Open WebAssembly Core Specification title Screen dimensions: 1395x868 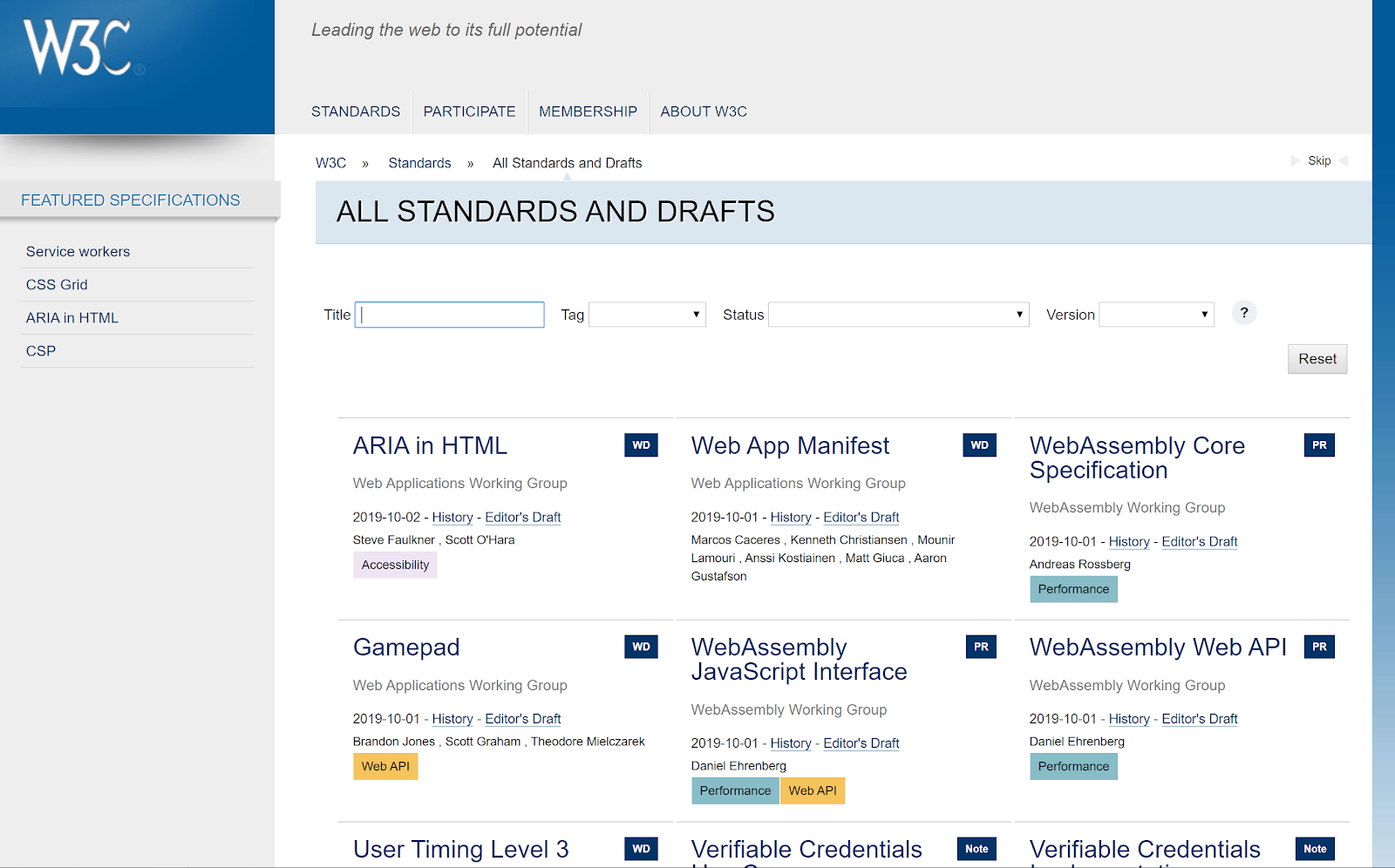tap(1137, 458)
